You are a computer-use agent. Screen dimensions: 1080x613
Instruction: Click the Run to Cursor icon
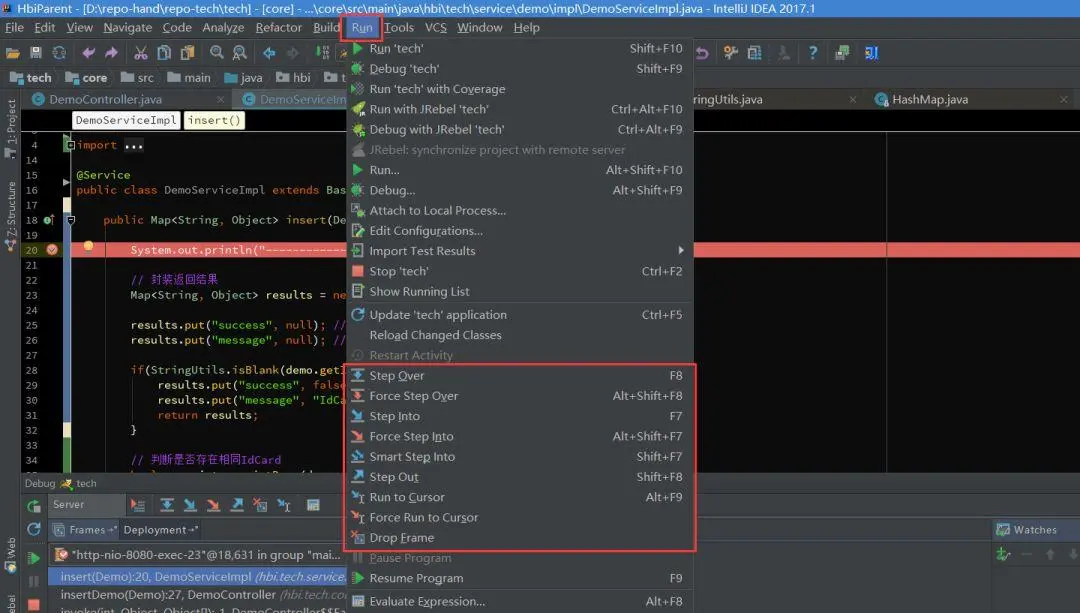pyautogui.click(x=360, y=497)
